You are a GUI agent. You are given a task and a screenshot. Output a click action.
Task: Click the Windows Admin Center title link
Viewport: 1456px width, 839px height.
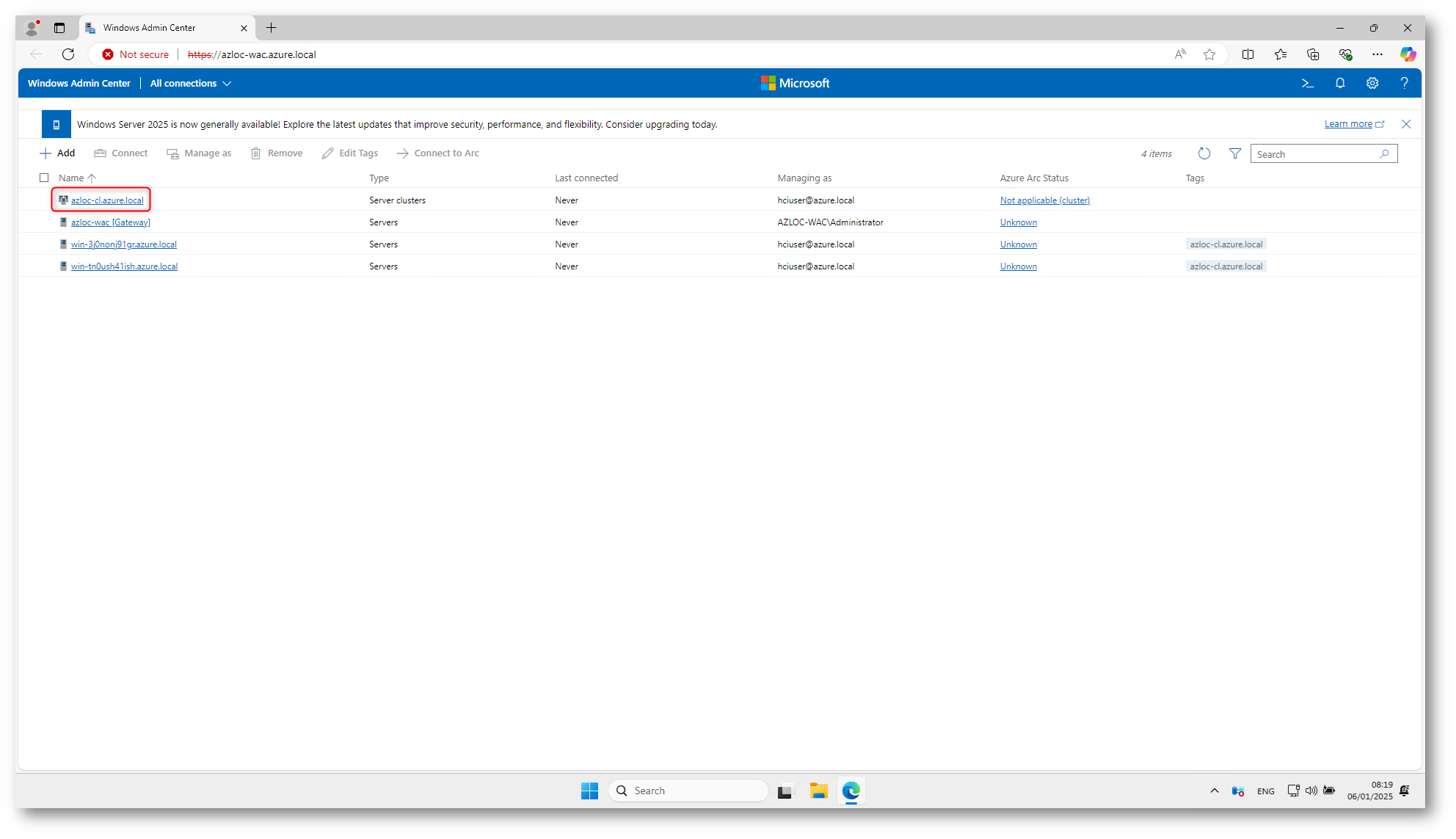[x=79, y=83]
